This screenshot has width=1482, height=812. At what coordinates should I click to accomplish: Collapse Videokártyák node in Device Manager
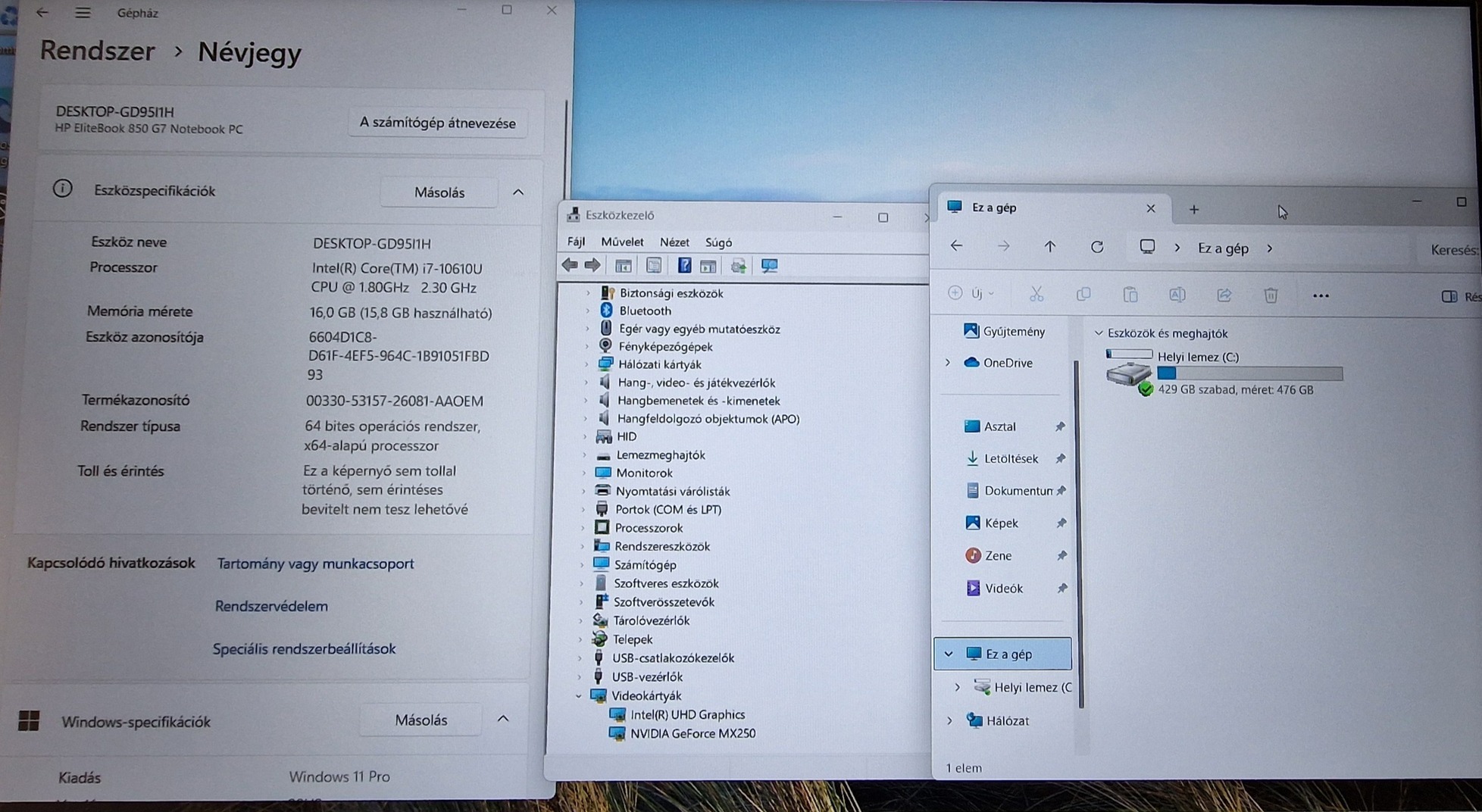[x=579, y=696]
